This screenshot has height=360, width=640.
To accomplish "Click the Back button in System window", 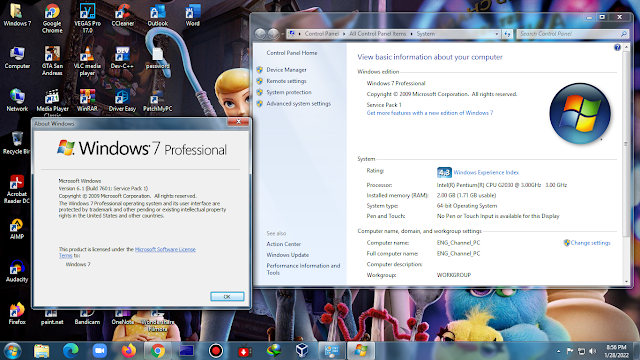I will coord(260,34).
